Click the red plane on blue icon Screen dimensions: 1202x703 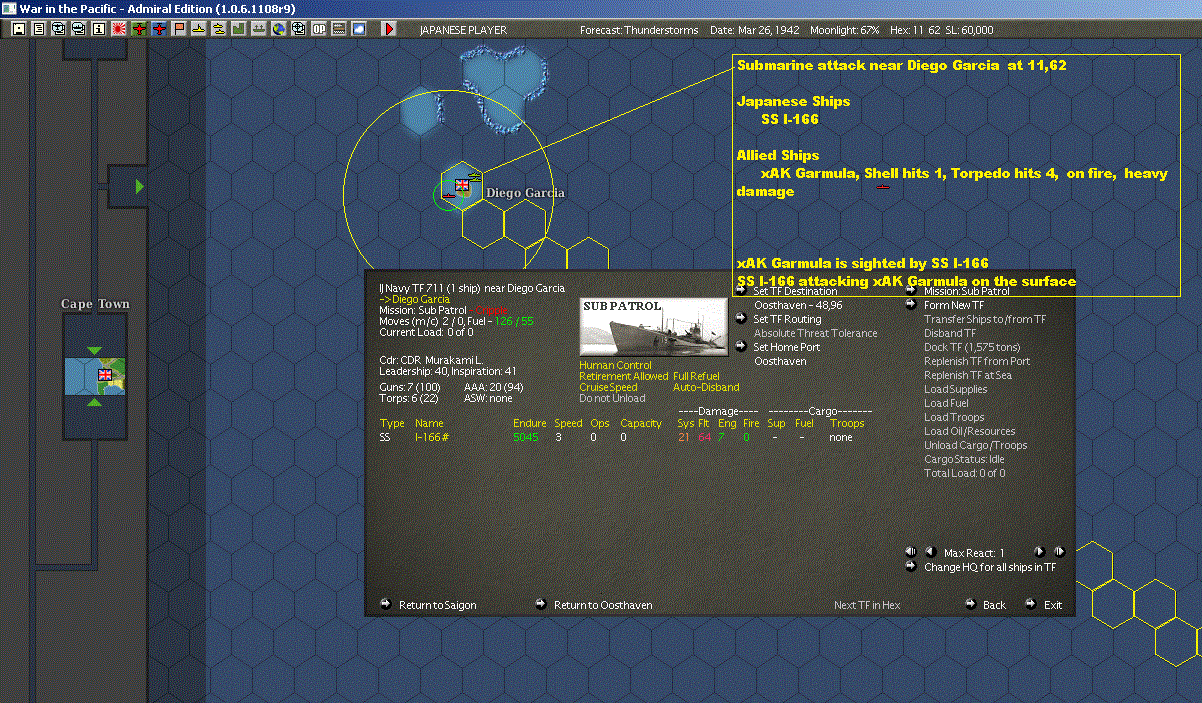click(159, 30)
